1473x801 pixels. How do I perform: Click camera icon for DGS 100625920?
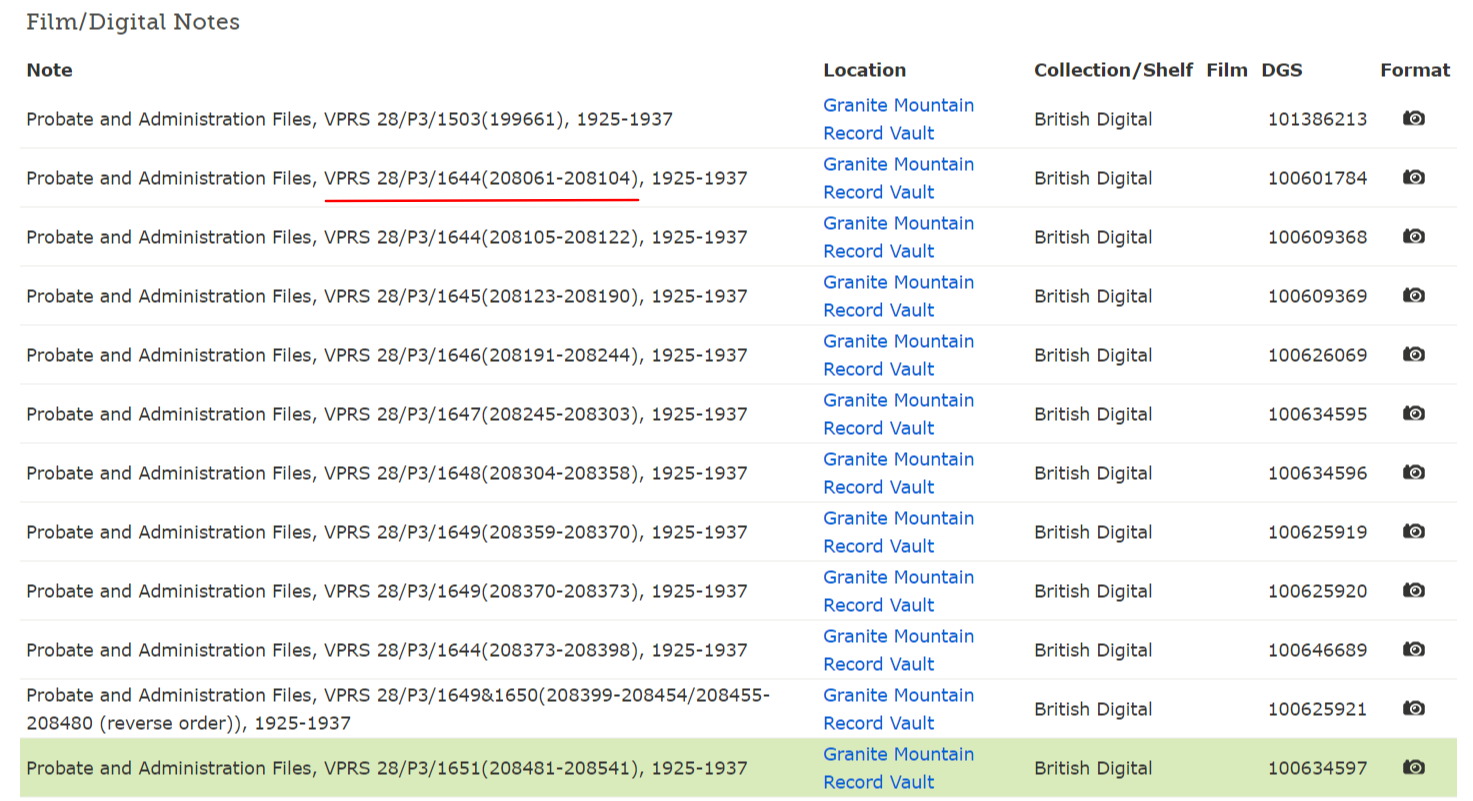tap(1413, 590)
